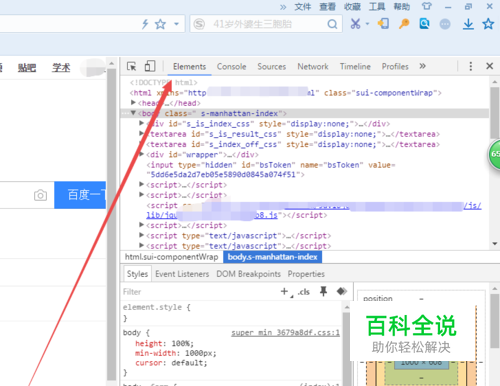Open the 收藏 menu
500x386 pixels.
click(x=352, y=7)
